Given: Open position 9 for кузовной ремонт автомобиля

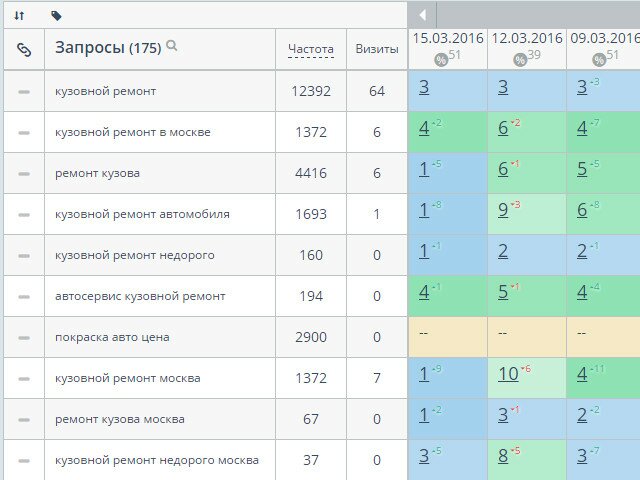Looking at the screenshot, I should (503, 210).
